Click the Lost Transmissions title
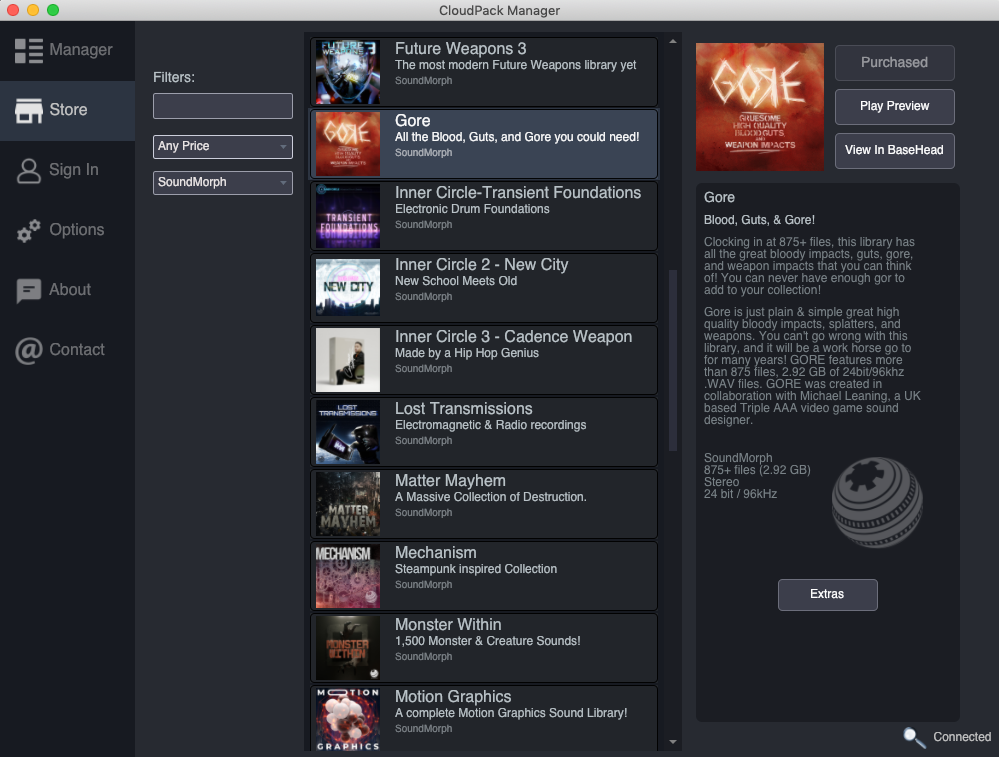This screenshot has height=757, width=999. 464,408
